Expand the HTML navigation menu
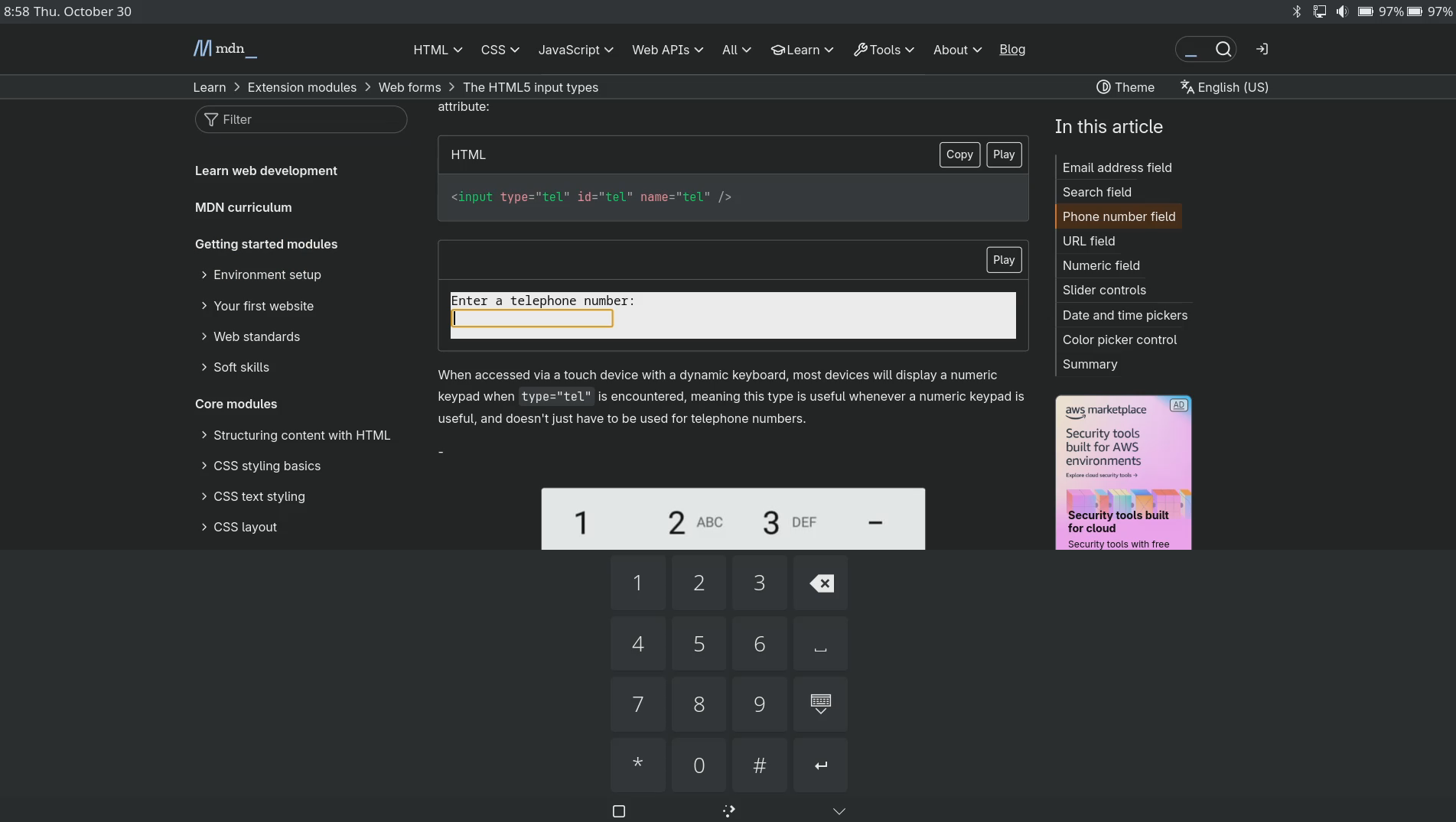The width and height of the screenshot is (1456, 822). click(x=438, y=50)
